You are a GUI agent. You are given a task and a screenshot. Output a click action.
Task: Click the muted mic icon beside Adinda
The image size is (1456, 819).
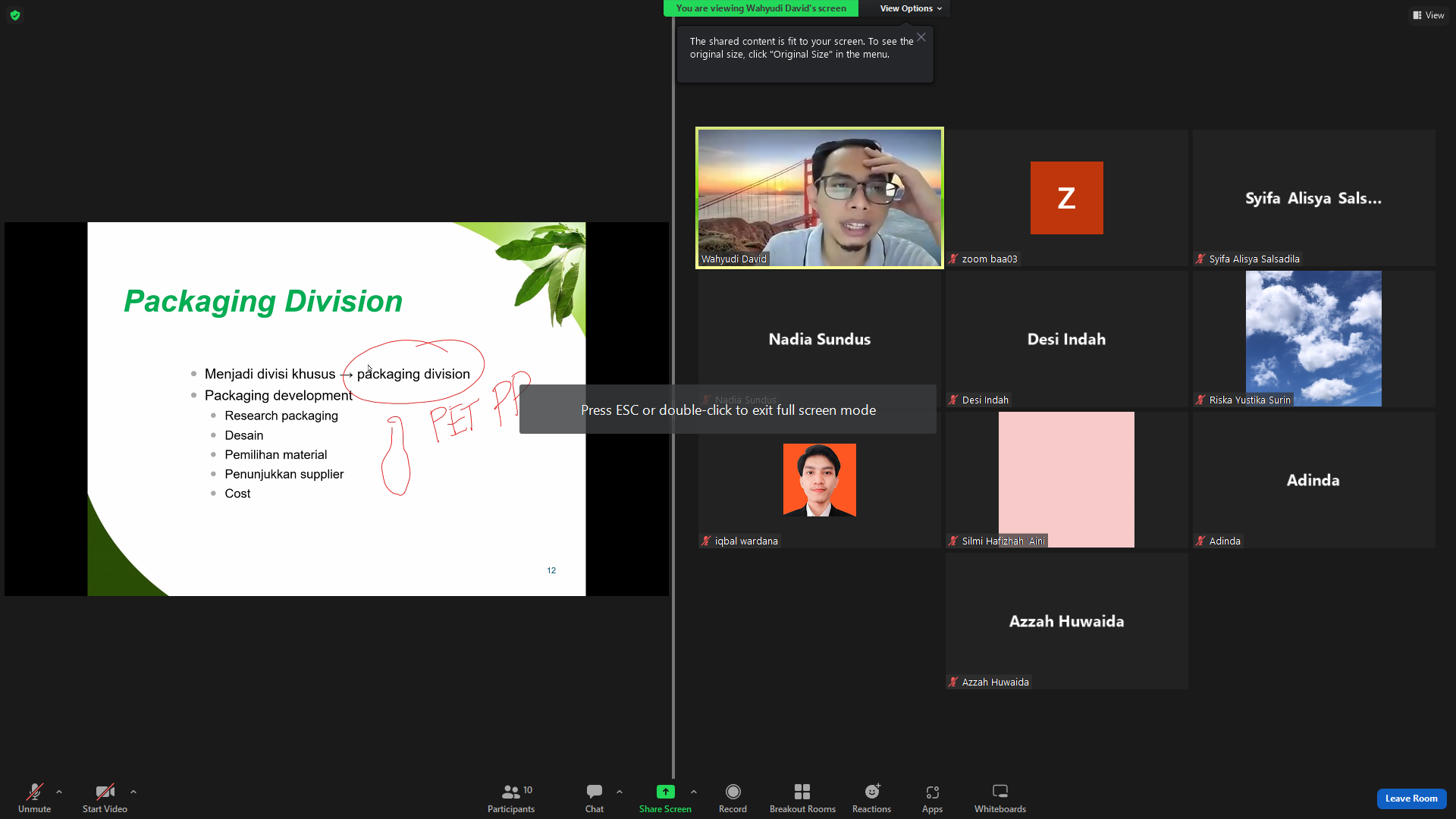pyautogui.click(x=1201, y=541)
